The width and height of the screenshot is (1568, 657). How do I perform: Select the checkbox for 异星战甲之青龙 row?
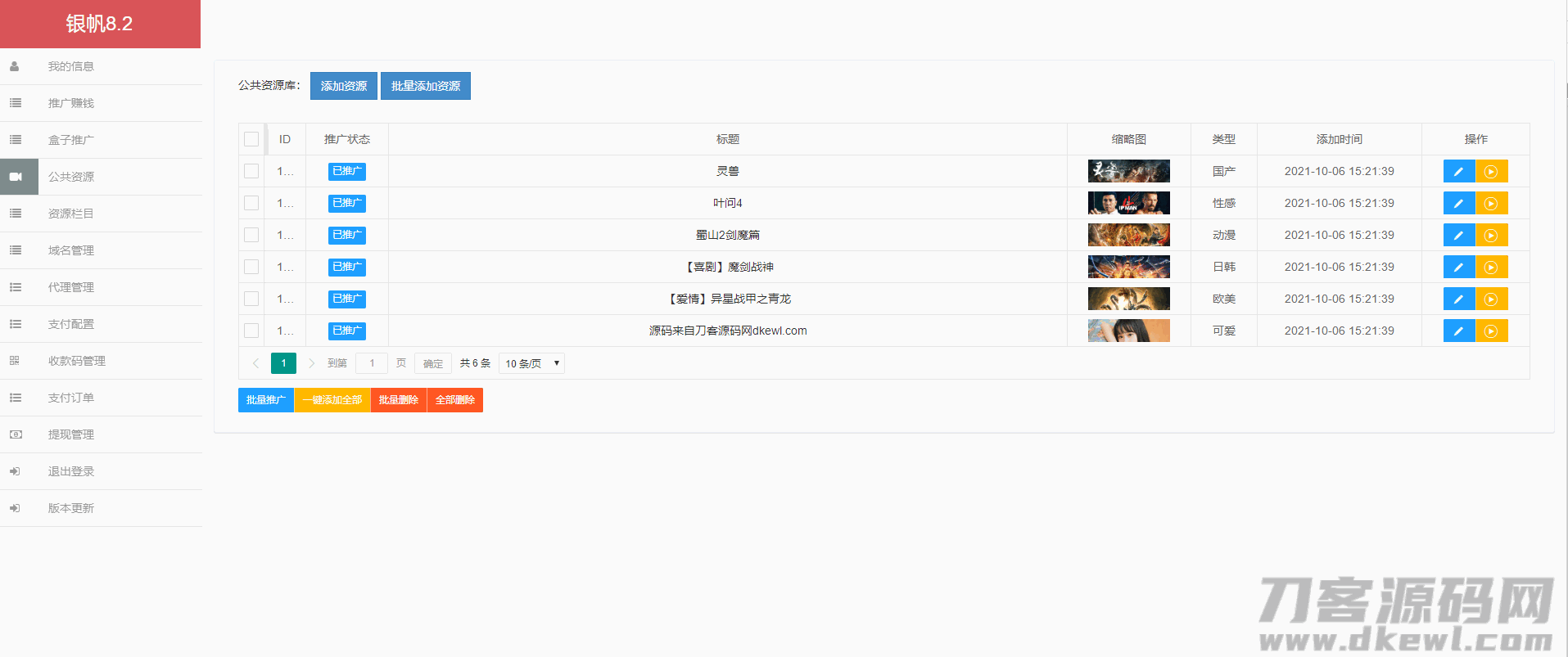[x=251, y=299]
